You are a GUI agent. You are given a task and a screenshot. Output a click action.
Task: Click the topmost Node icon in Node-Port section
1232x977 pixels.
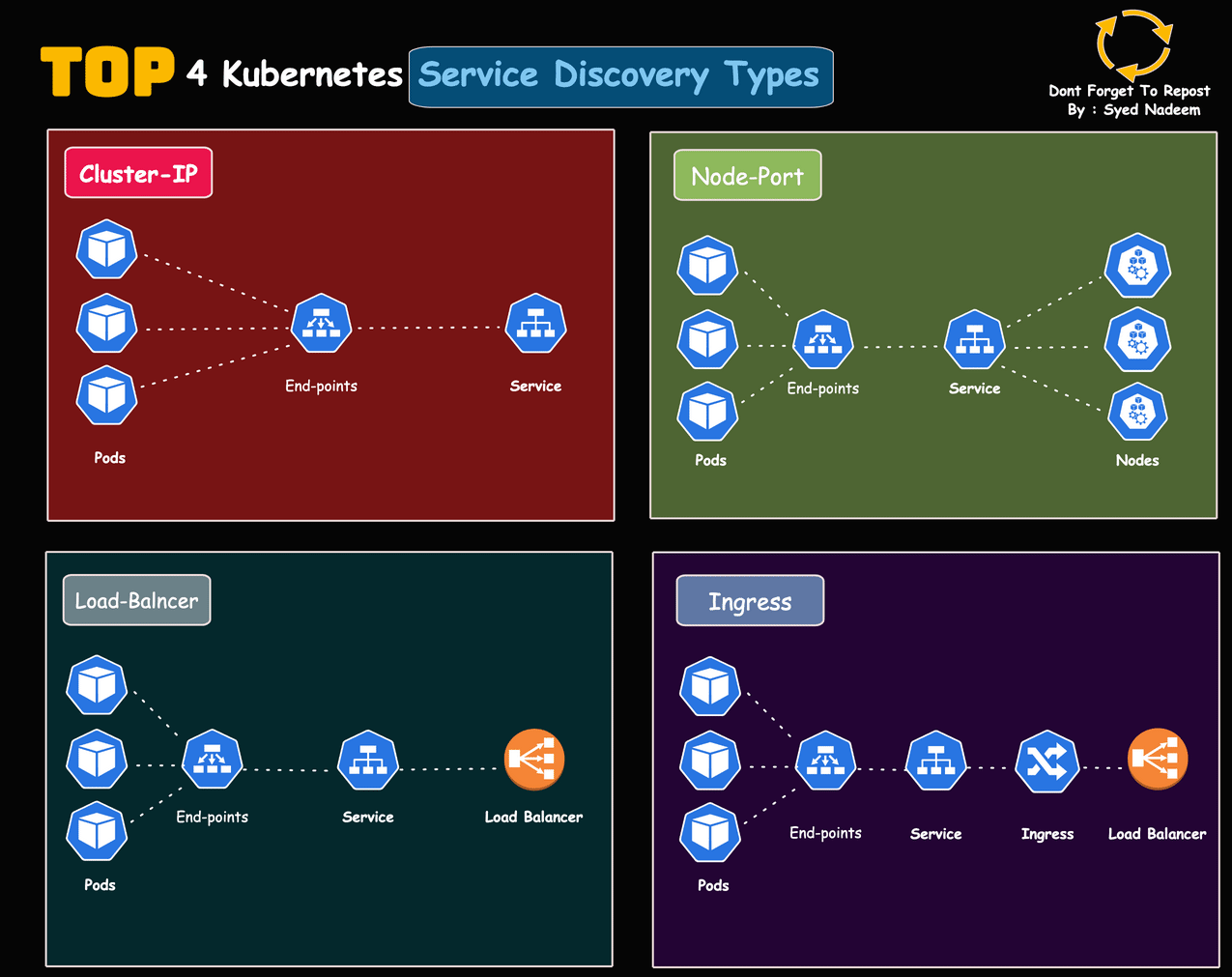[x=1137, y=266]
